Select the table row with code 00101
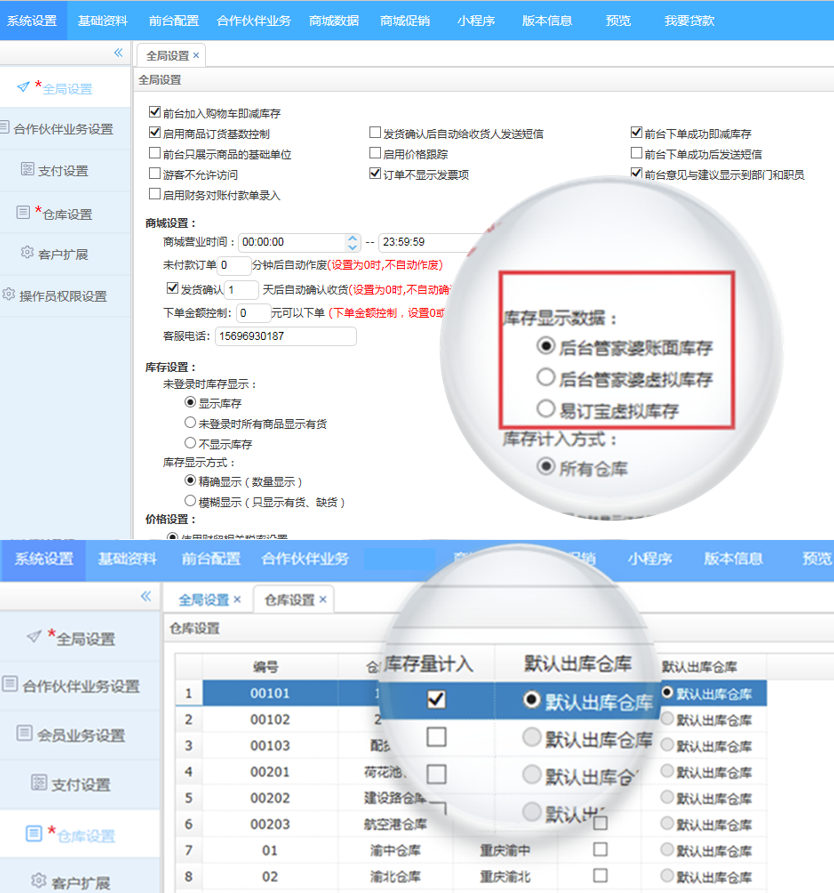Viewport: 834px width, 893px height. coord(471,693)
